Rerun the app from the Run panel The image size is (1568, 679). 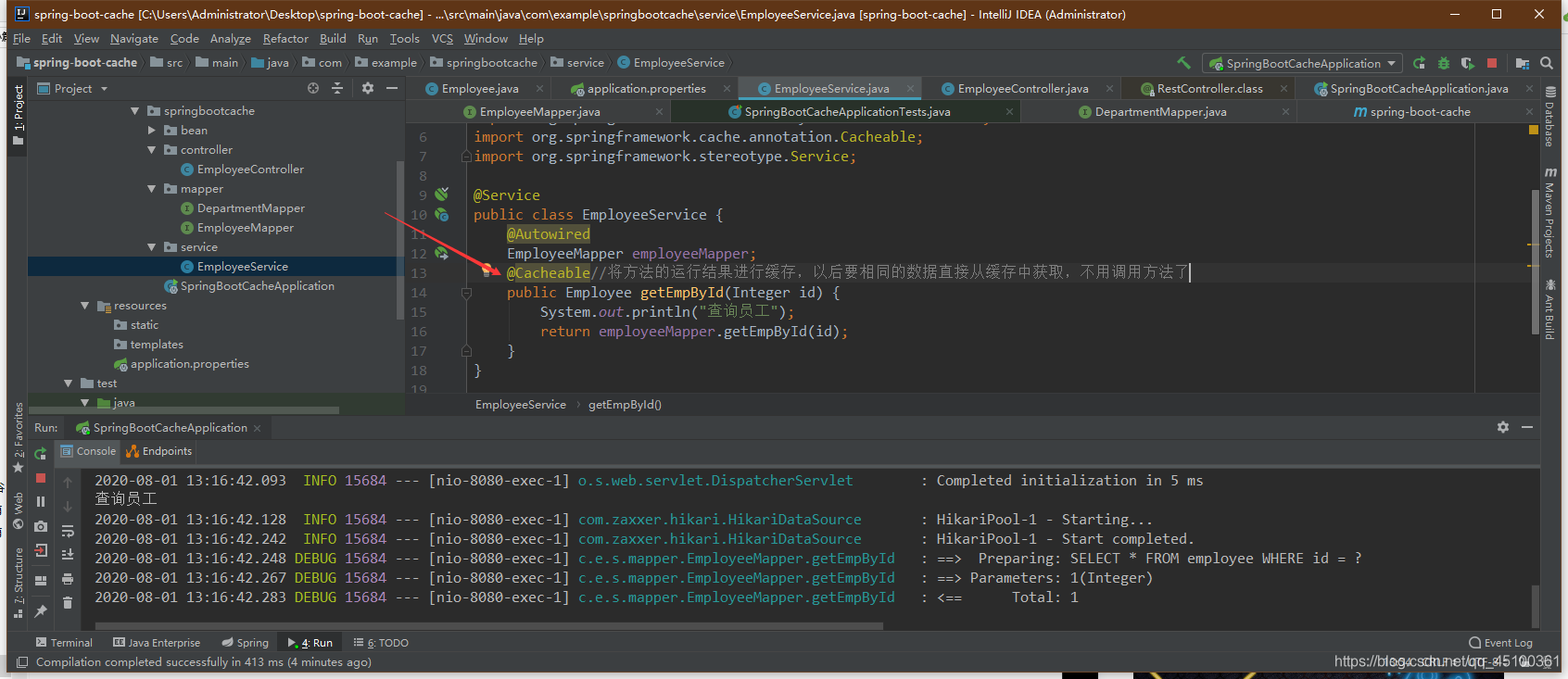[41, 454]
